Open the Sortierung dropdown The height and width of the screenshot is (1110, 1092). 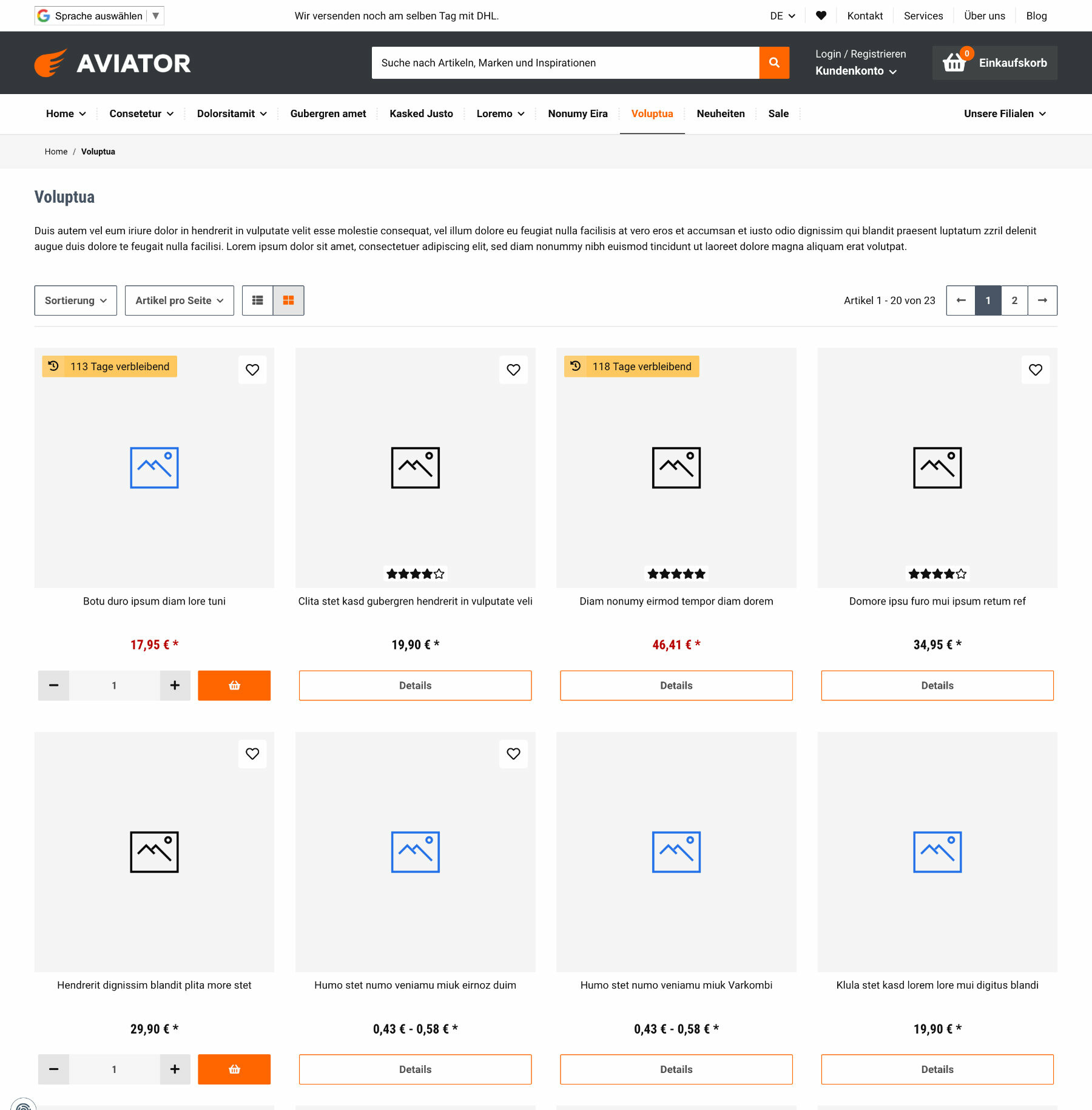pos(75,300)
